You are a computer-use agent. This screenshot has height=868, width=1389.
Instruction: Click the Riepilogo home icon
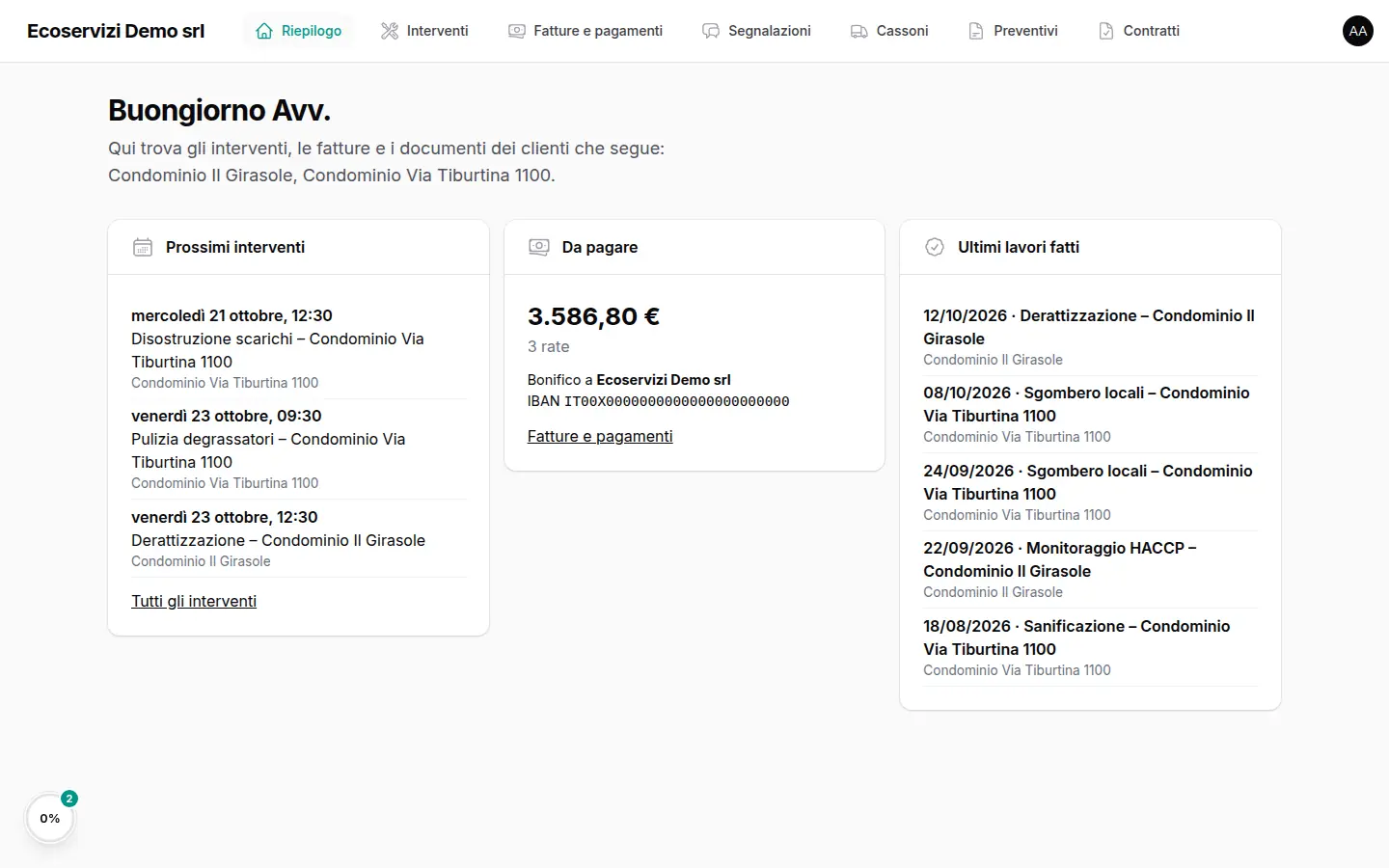264,31
